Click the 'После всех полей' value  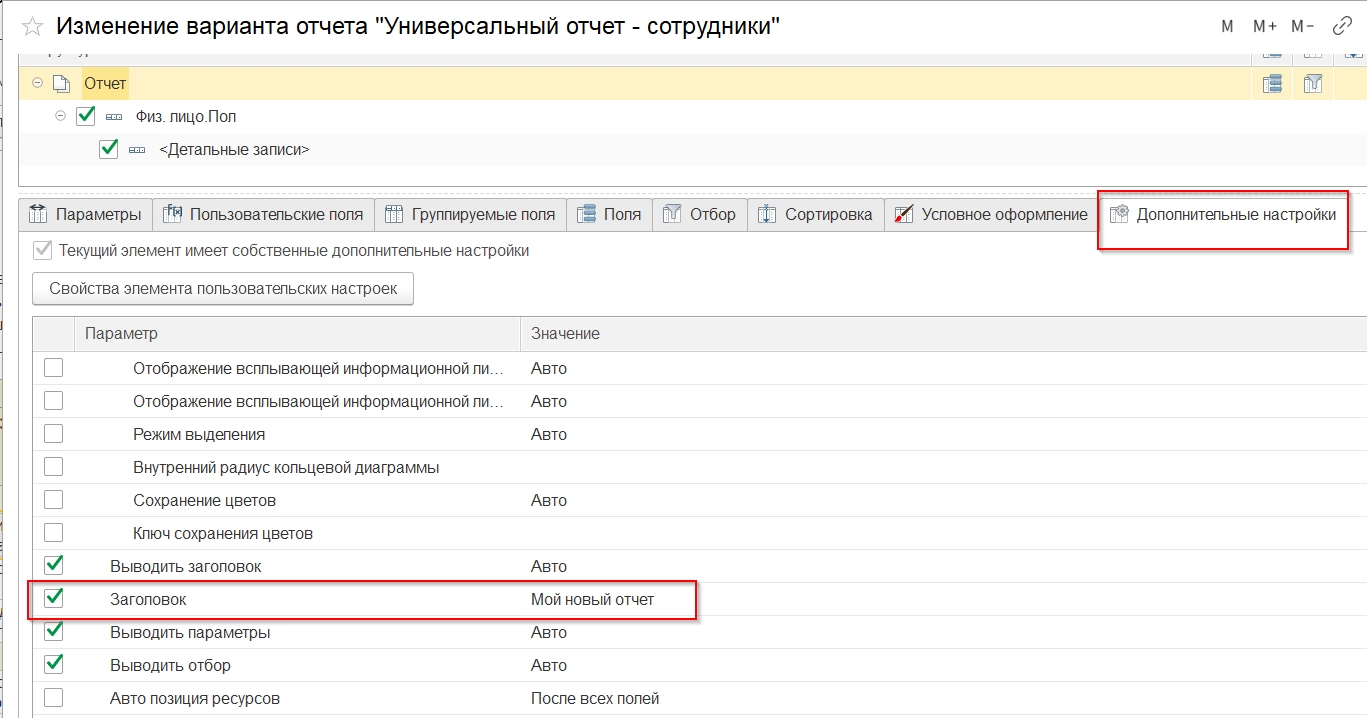[x=595, y=698]
